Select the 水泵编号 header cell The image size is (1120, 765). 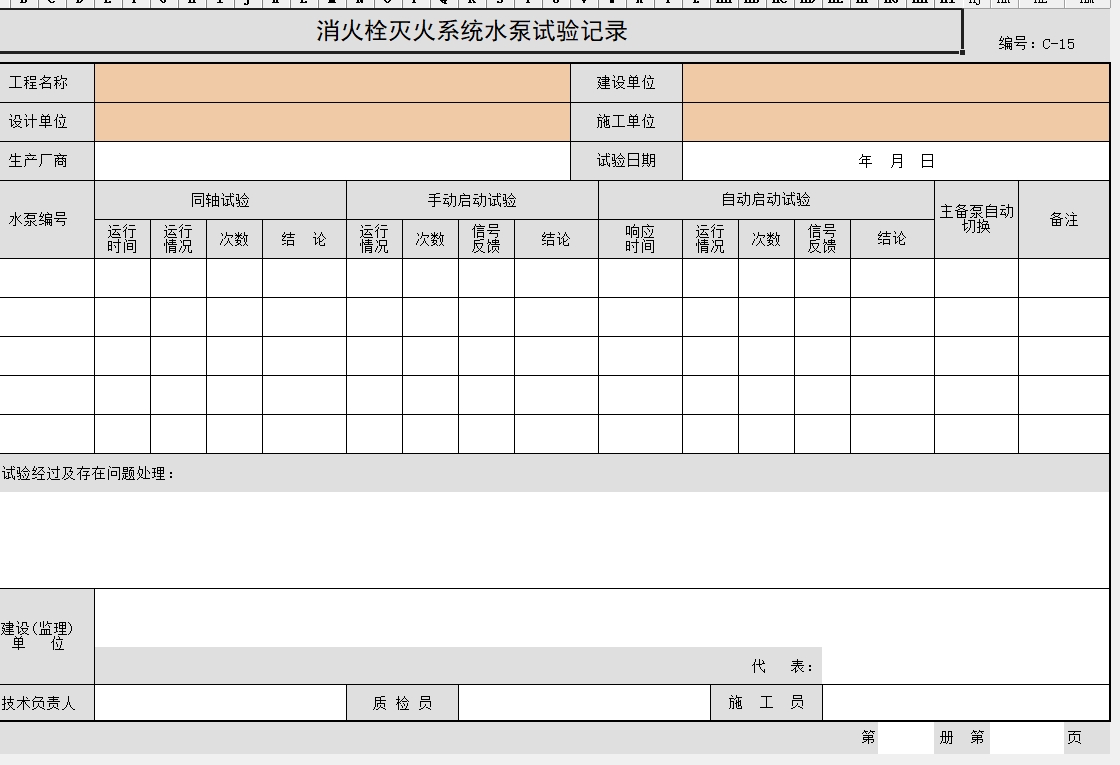(x=46, y=219)
